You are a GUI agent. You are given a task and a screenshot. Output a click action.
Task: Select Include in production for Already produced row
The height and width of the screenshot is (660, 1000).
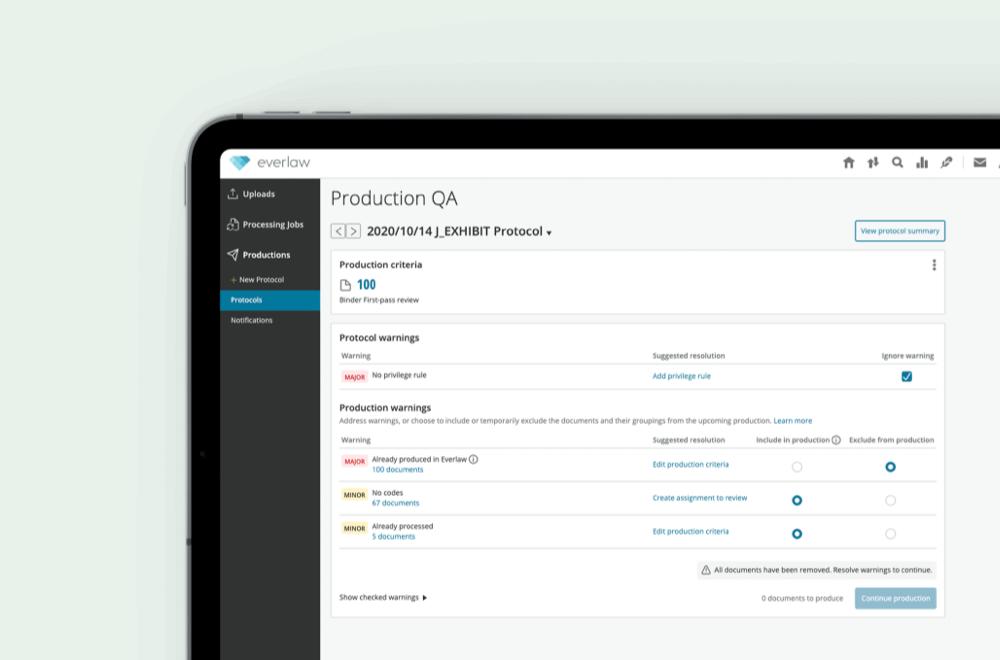(x=797, y=467)
